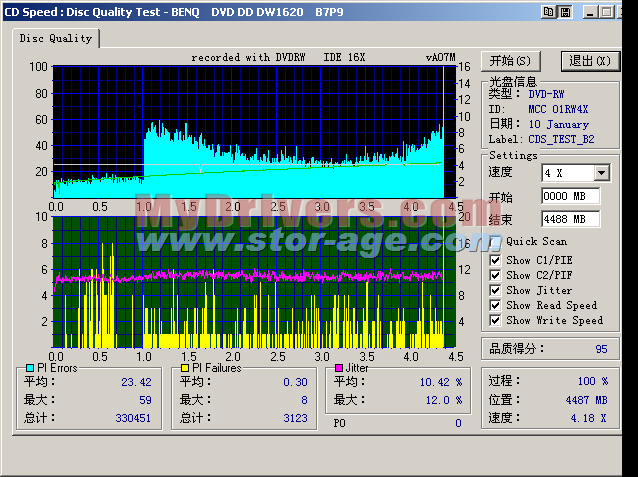Disable Show Jitter checkbox
This screenshot has height=477, width=638.
click(495, 290)
